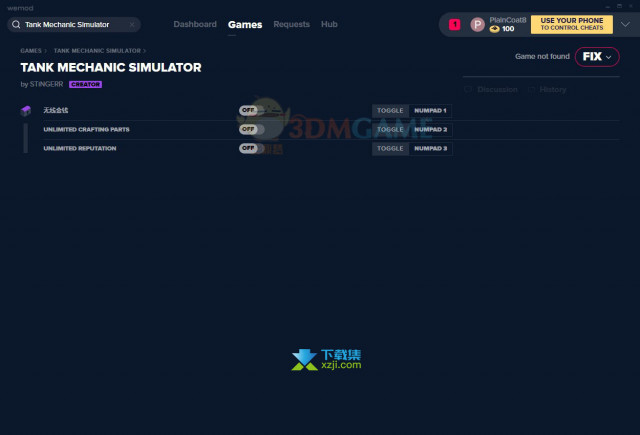Click the purple cube cheat category icon

coord(26,111)
